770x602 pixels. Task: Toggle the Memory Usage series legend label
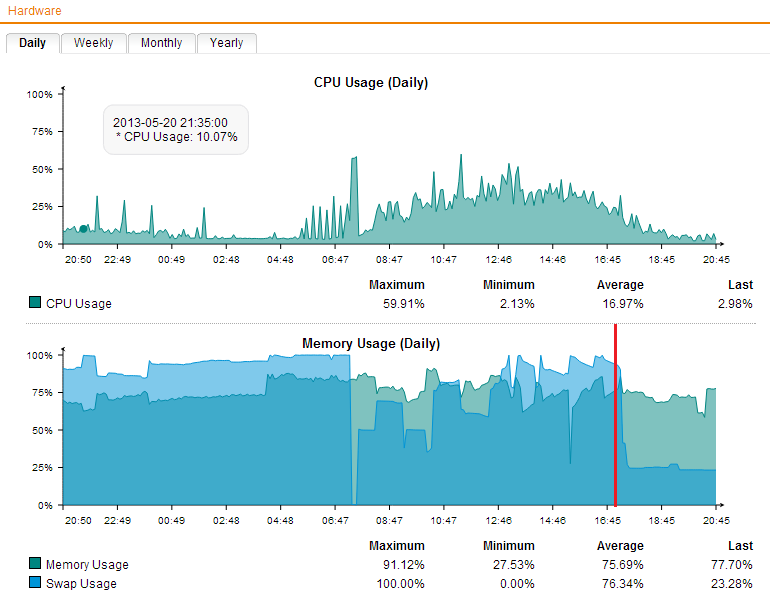pos(87,565)
